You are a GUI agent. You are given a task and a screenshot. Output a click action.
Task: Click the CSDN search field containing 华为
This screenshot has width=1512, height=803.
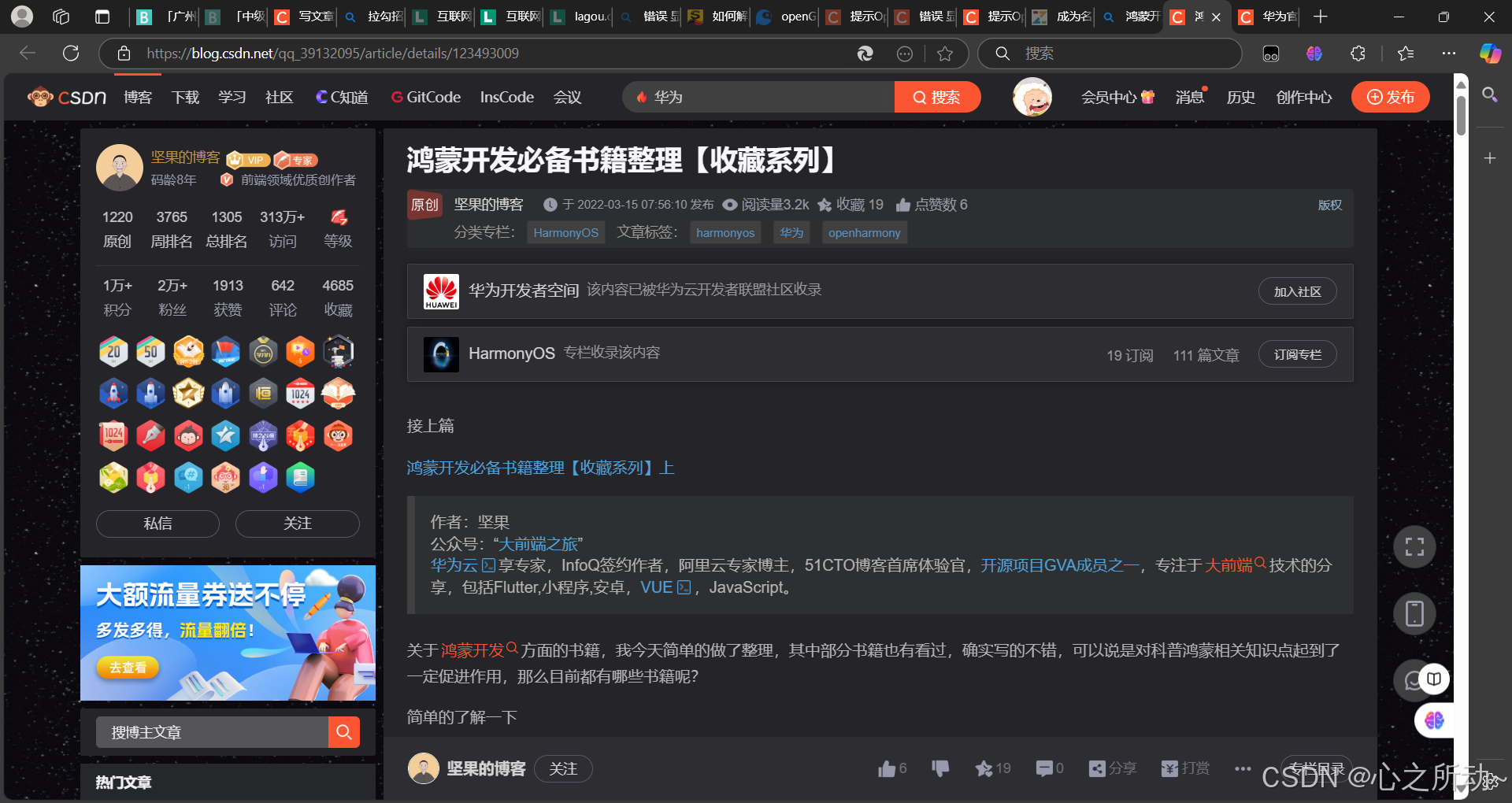(758, 97)
